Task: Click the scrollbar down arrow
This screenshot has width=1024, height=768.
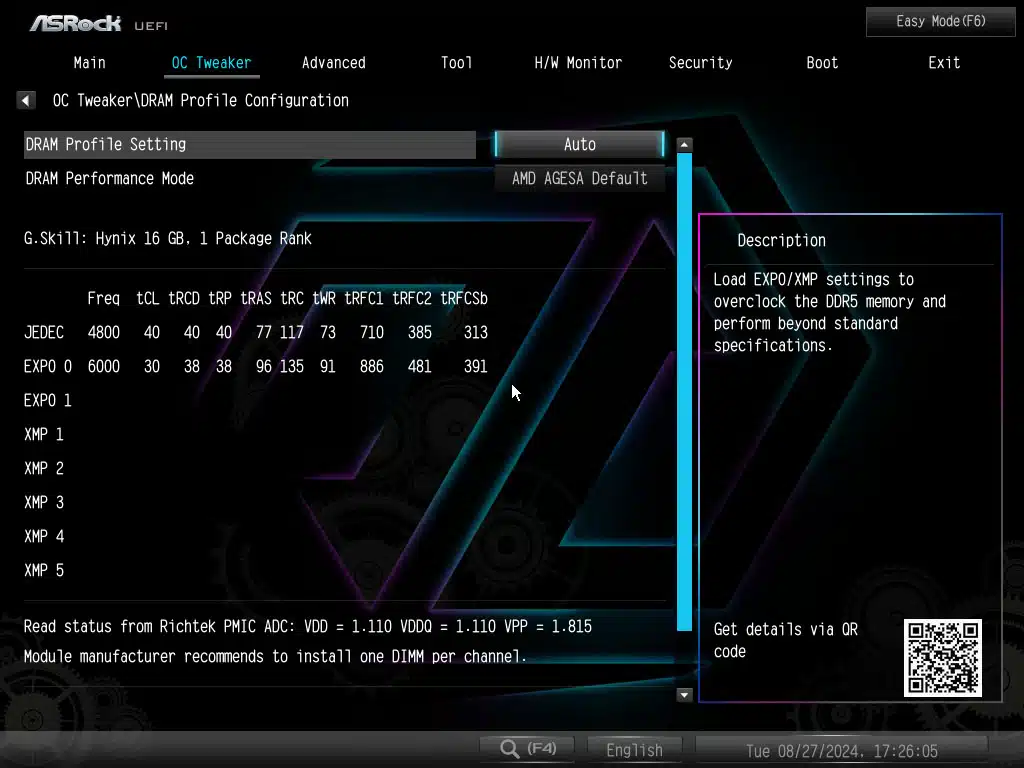Action: [685, 694]
